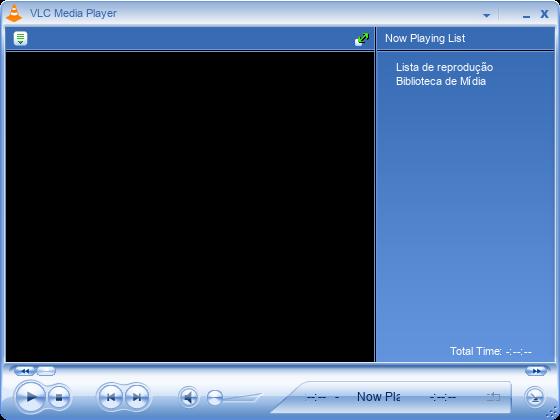560x420 pixels.
Task: Click the elapsed time display
Action: coord(316,397)
